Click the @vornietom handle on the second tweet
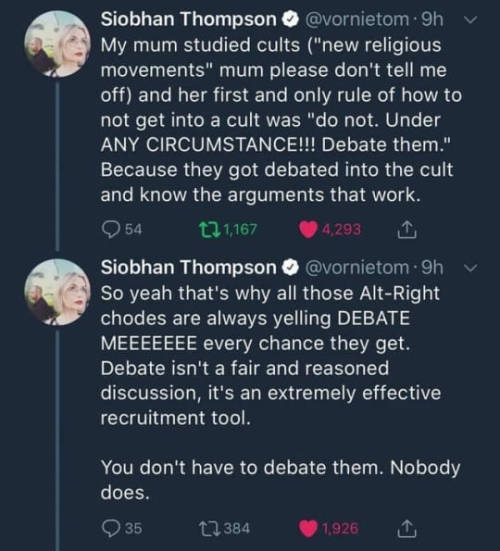This screenshot has width=500, height=551. (x=358, y=268)
